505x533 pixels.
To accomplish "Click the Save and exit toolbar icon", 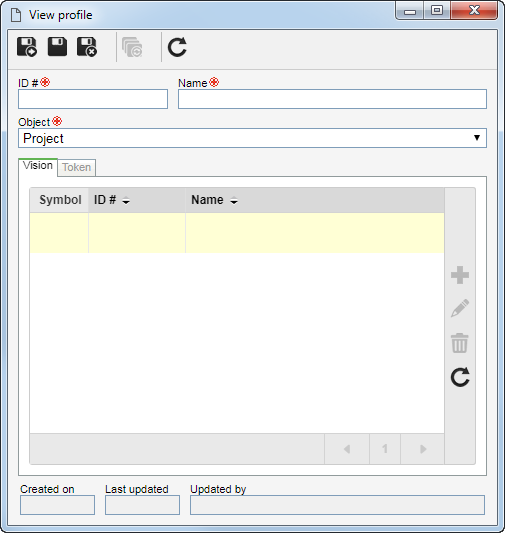I will pyautogui.click(x=87, y=47).
